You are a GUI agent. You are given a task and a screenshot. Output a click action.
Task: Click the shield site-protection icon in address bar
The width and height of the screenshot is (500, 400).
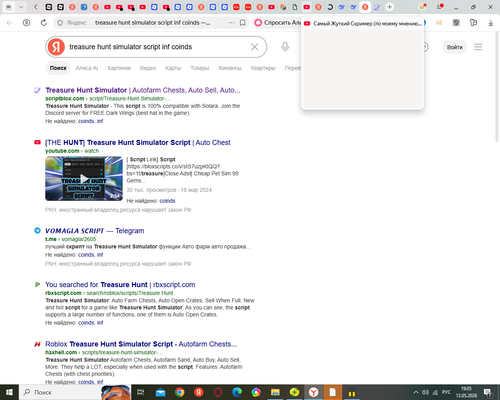coord(60,23)
